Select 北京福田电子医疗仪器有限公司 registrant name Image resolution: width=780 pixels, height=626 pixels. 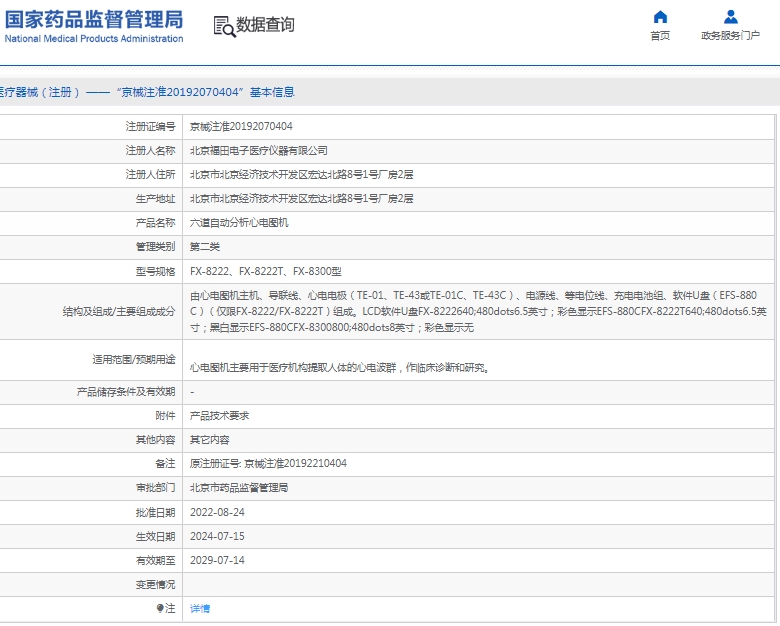[259, 151]
